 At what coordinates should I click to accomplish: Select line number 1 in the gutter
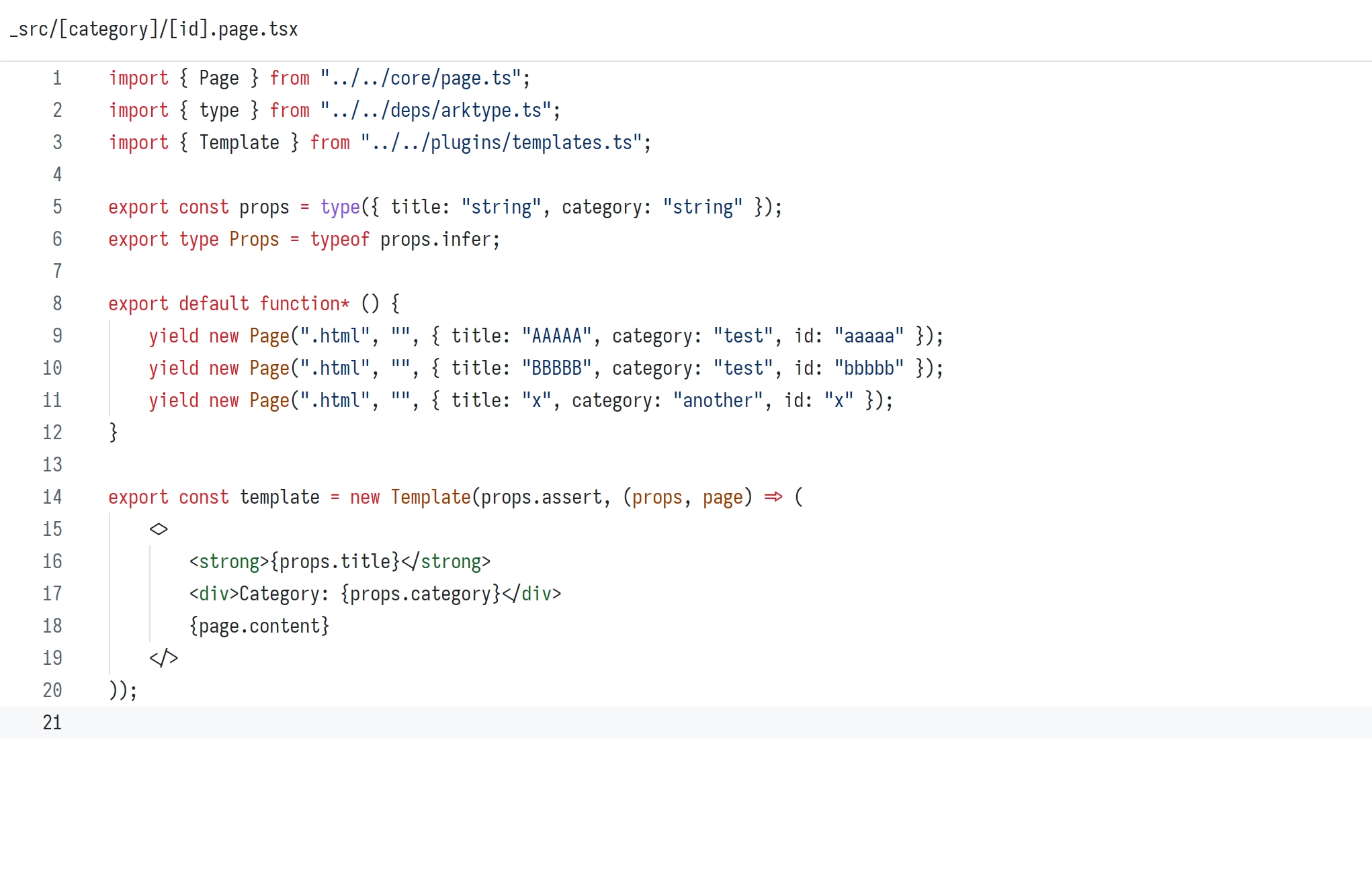point(57,79)
